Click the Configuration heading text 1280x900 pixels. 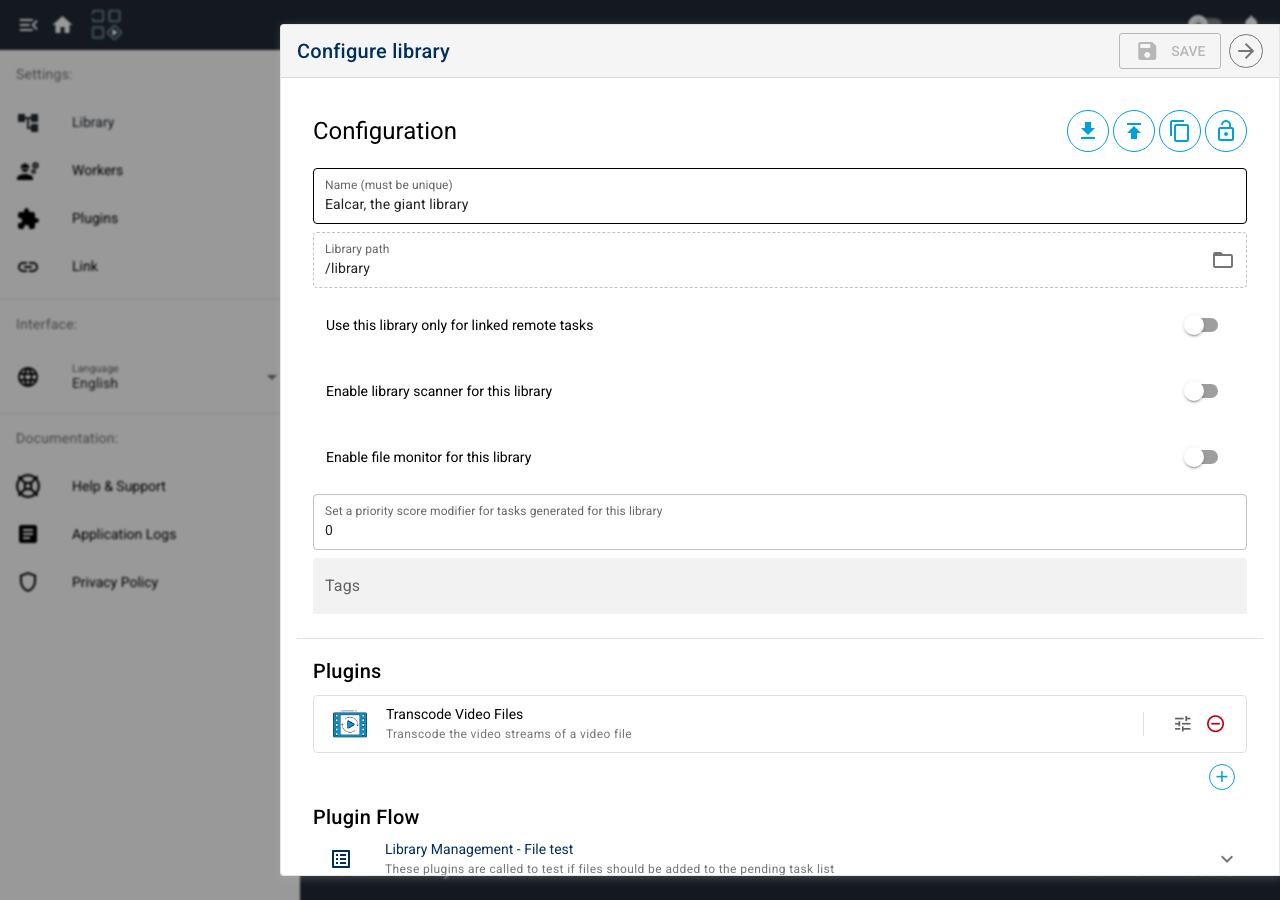(385, 131)
